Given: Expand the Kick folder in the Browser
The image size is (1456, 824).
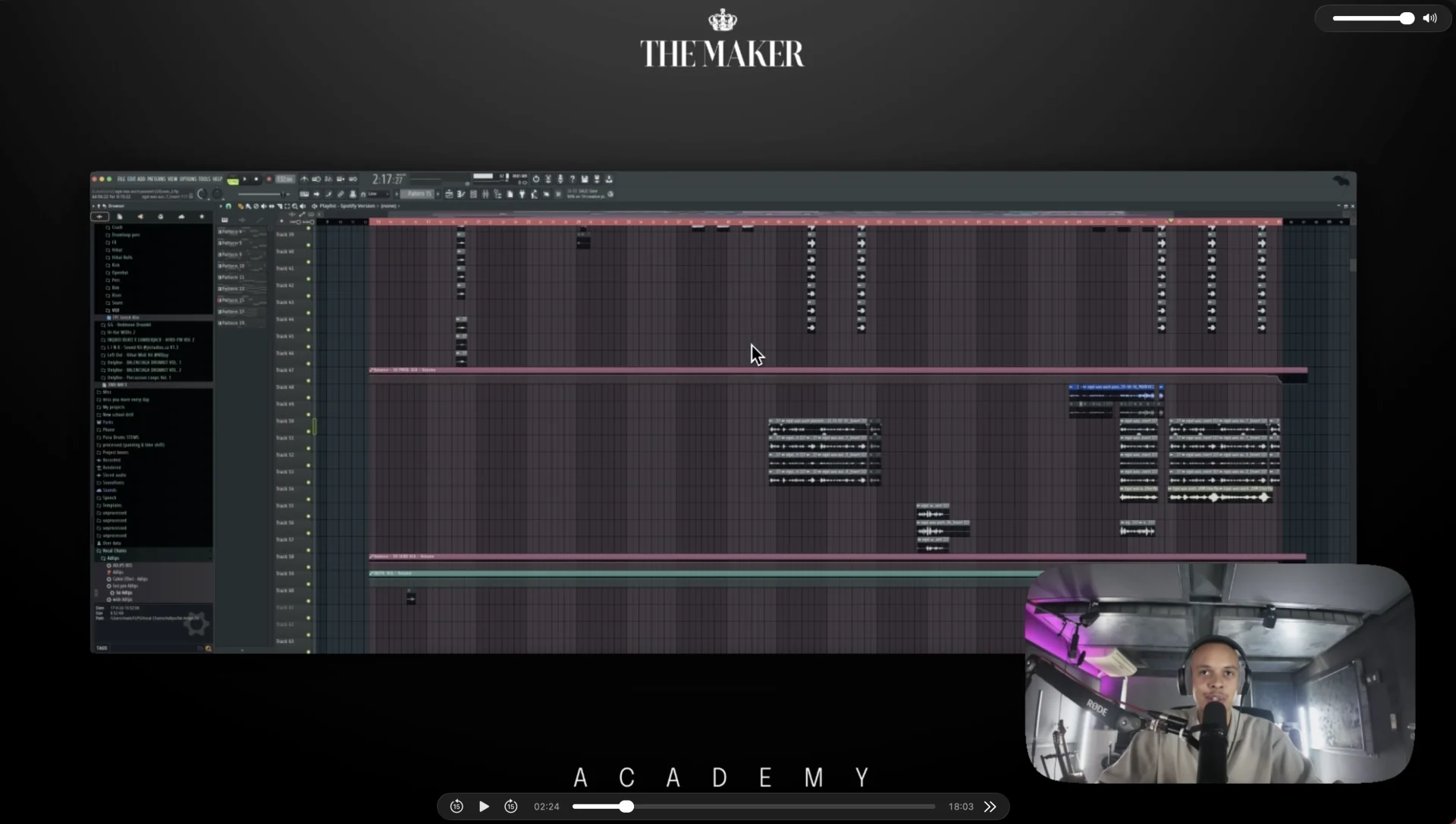Looking at the screenshot, I should [115, 265].
